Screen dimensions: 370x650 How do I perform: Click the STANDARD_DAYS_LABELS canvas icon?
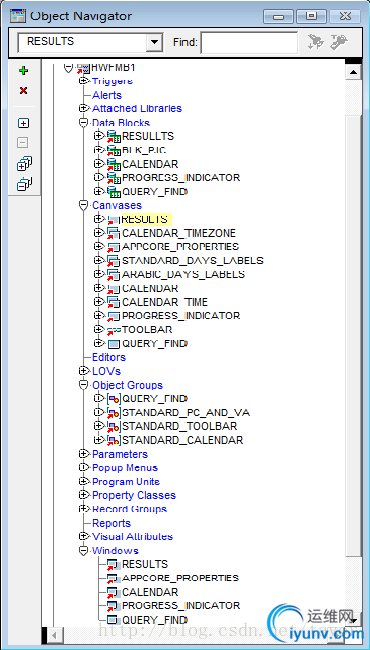click(114, 261)
